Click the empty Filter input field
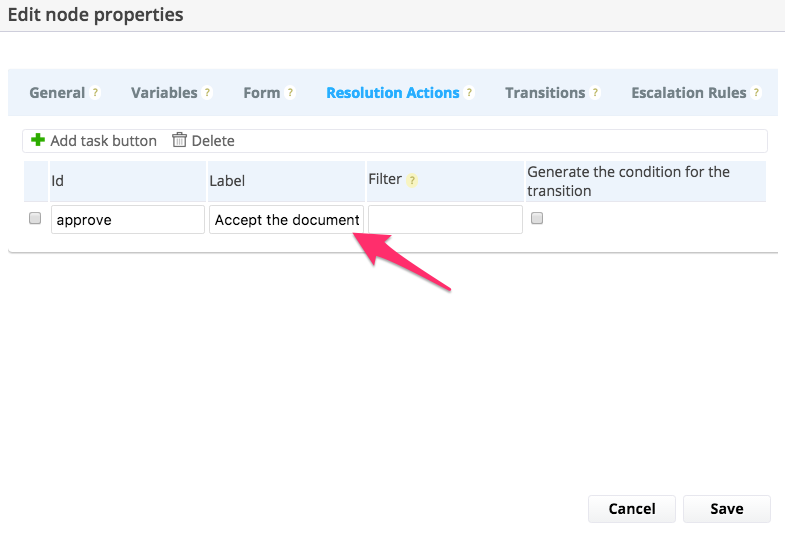Screen dimensions: 785x533 445,219
